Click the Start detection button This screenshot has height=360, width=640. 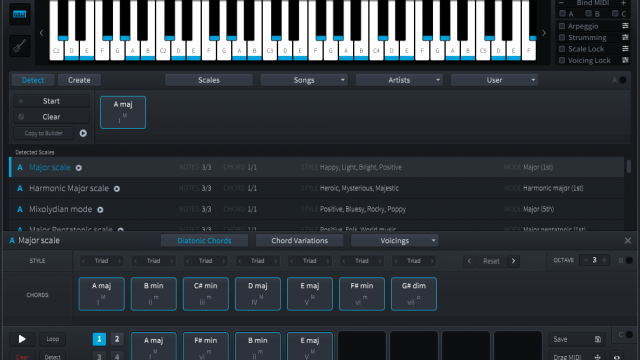click(51, 101)
